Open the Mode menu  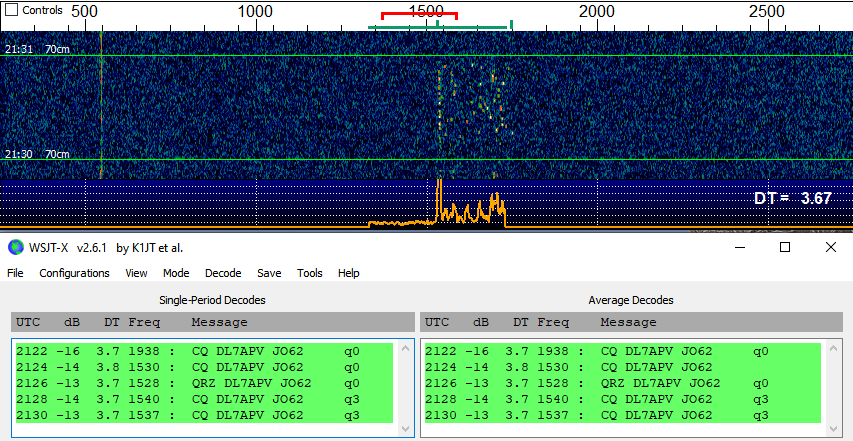click(x=176, y=273)
